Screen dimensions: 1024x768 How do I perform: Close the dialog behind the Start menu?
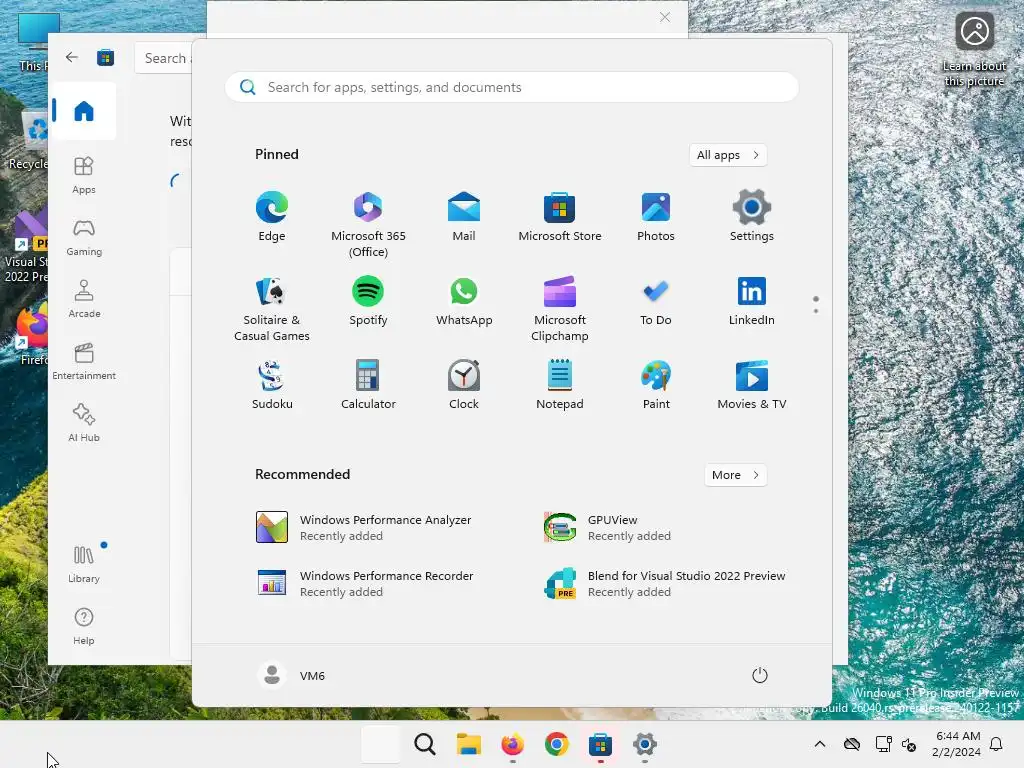point(665,17)
